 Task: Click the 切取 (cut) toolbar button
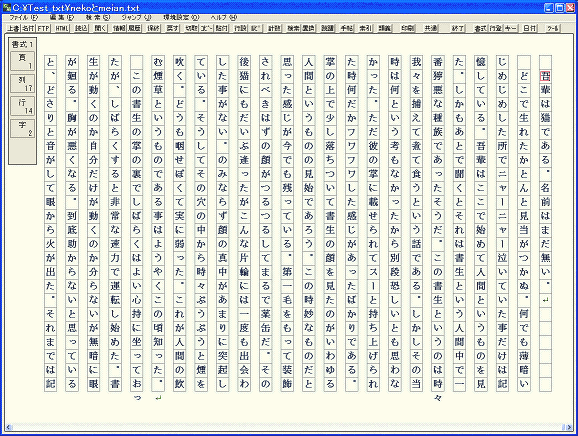(x=191, y=28)
